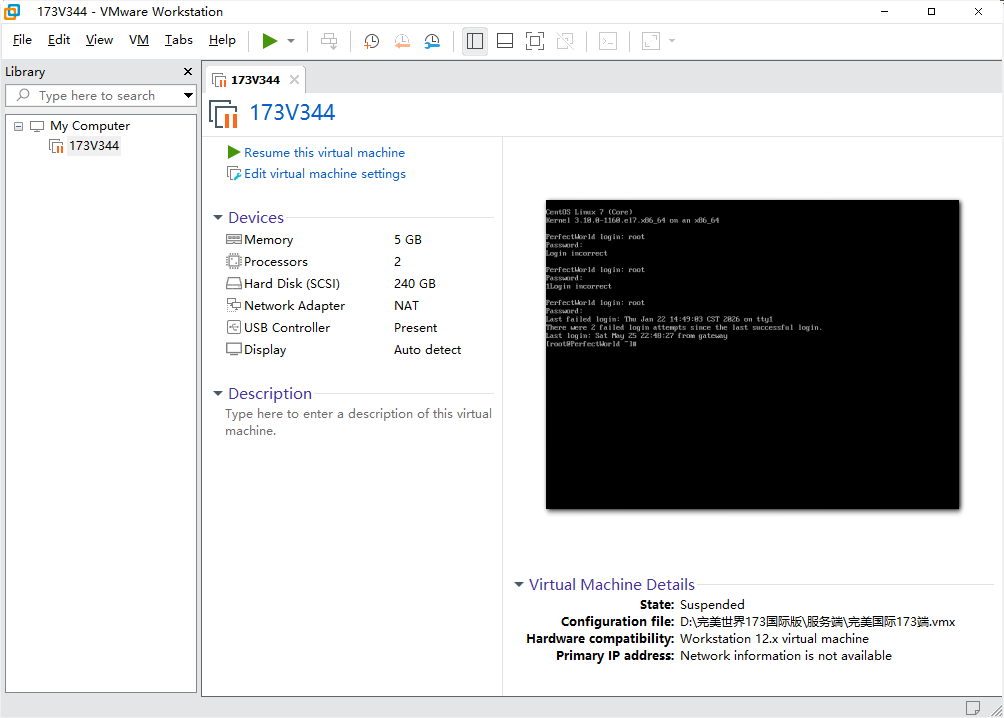Click the Network Adapter device icon
This screenshot has height=718, width=1004.
click(234, 305)
